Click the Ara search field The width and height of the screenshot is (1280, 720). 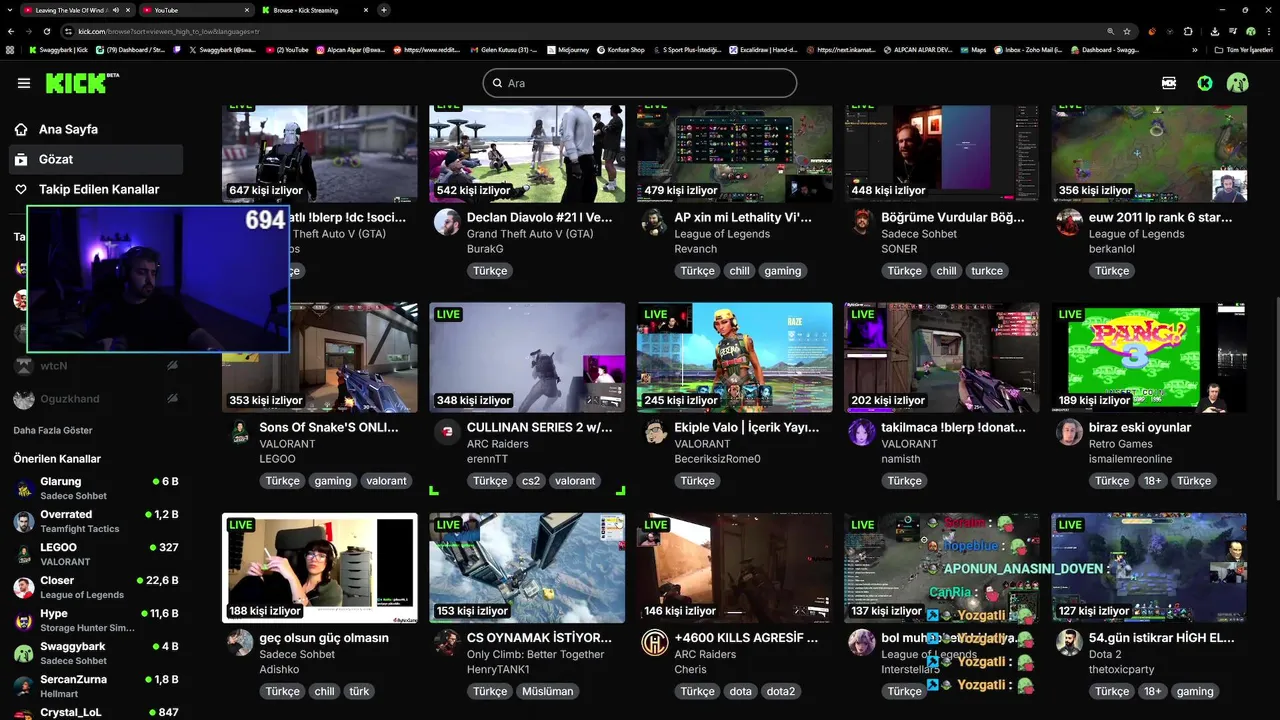click(x=640, y=83)
